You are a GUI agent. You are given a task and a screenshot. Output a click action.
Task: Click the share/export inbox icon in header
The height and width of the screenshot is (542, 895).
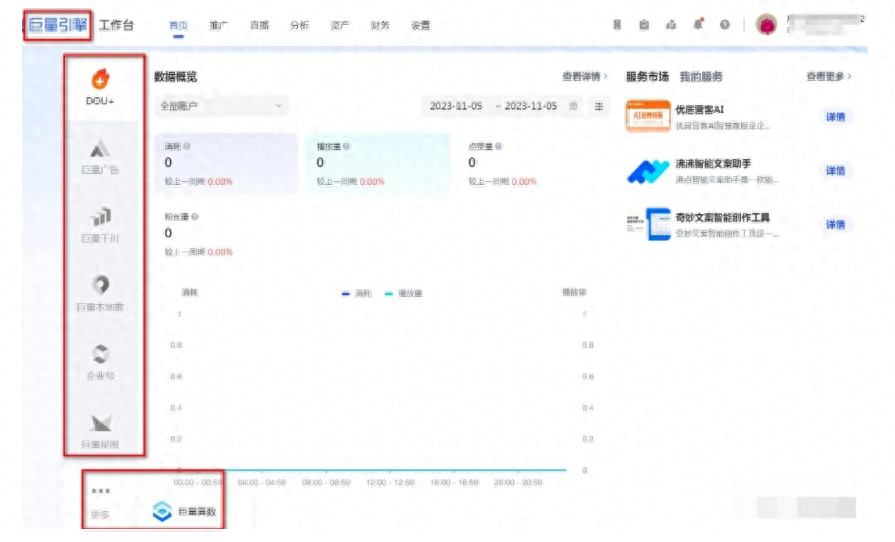tap(671, 25)
